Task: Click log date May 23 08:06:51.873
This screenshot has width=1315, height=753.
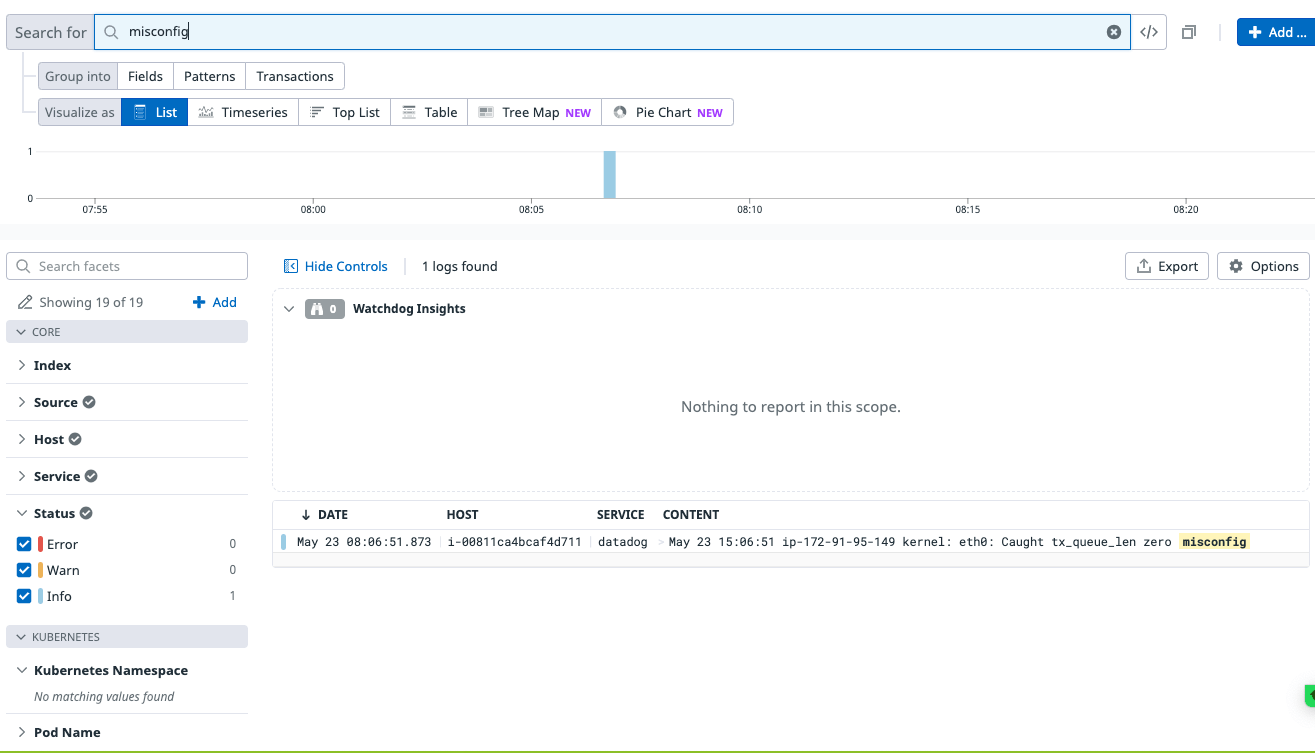Action: click(364, 542)
